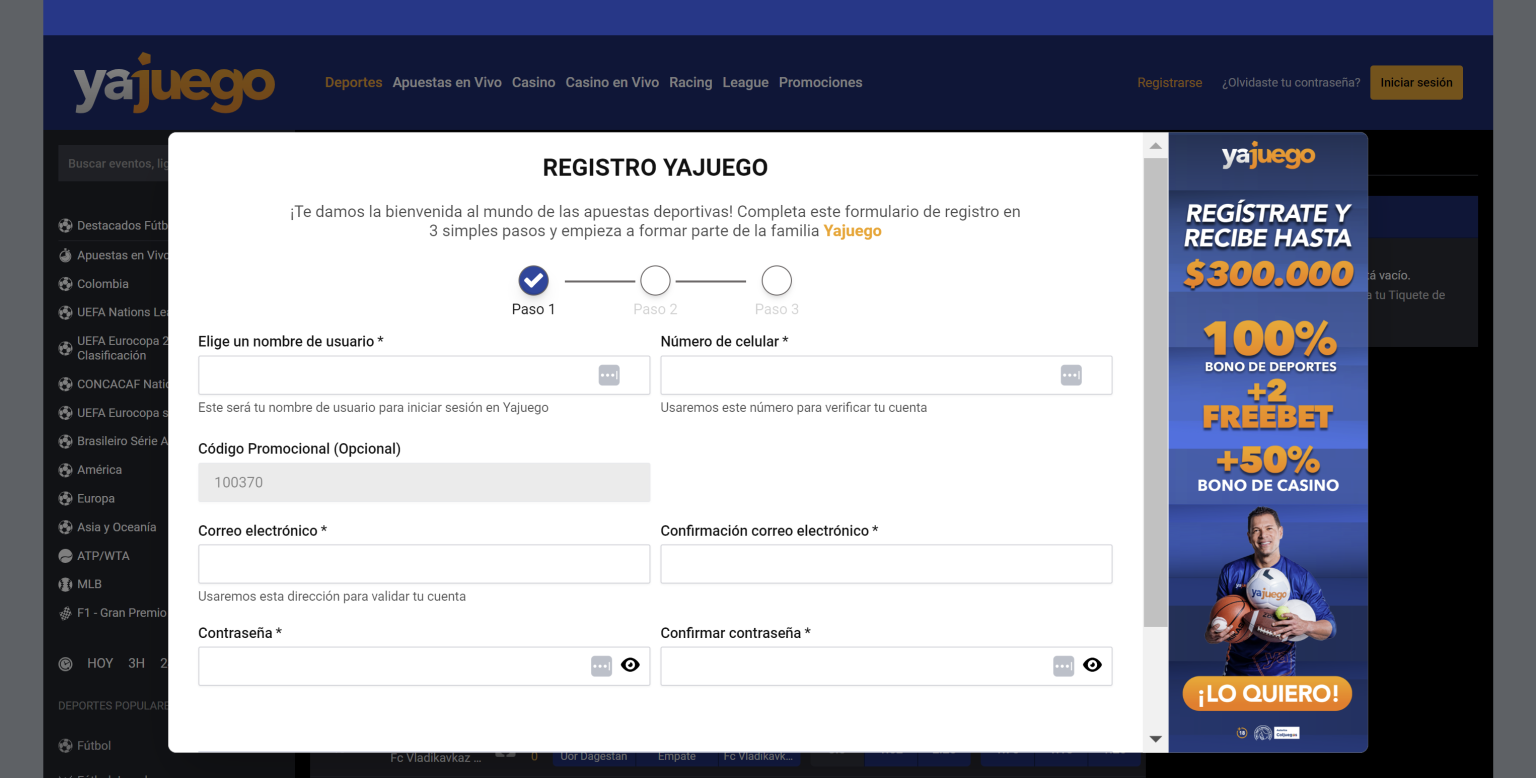Click password manager icon in Contraseña field

[601, 666]
